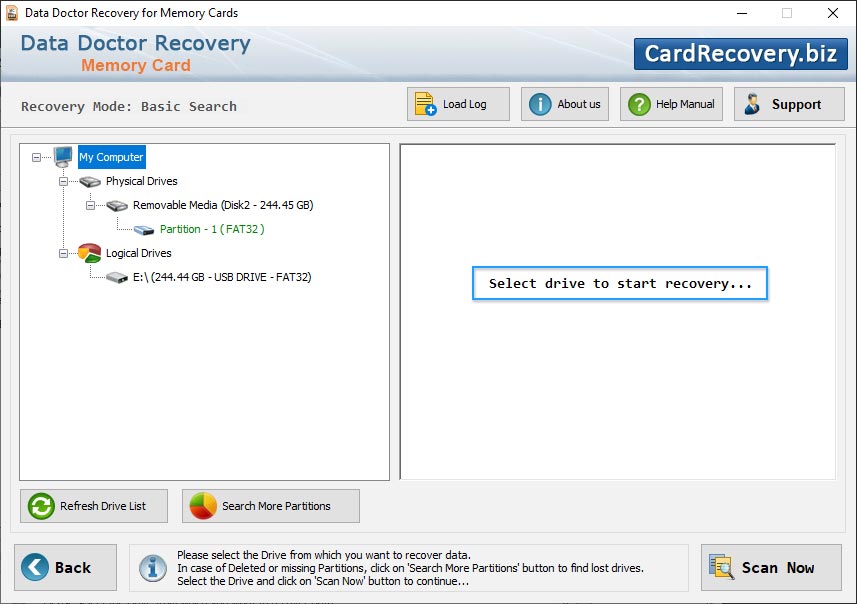Click the Load Log document icon

point(425,104)
